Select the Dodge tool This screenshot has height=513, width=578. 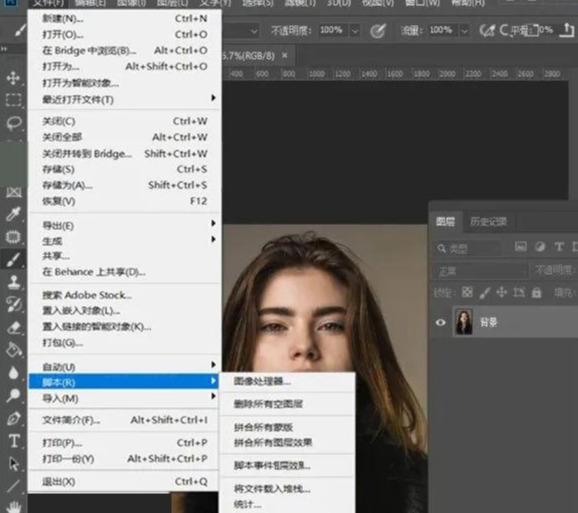13,395
